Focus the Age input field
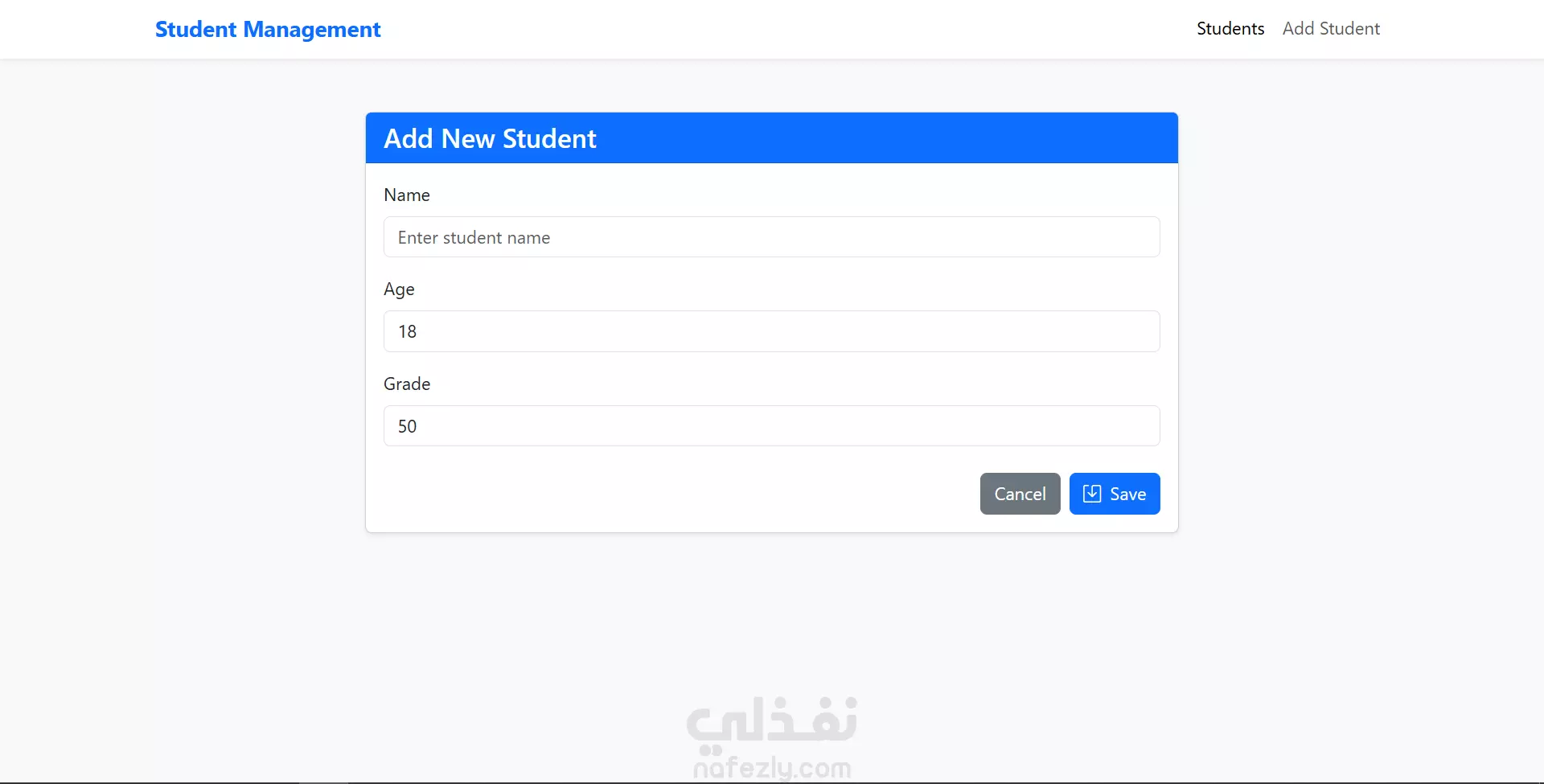1544x784 pixels. [x=772, y=331]
